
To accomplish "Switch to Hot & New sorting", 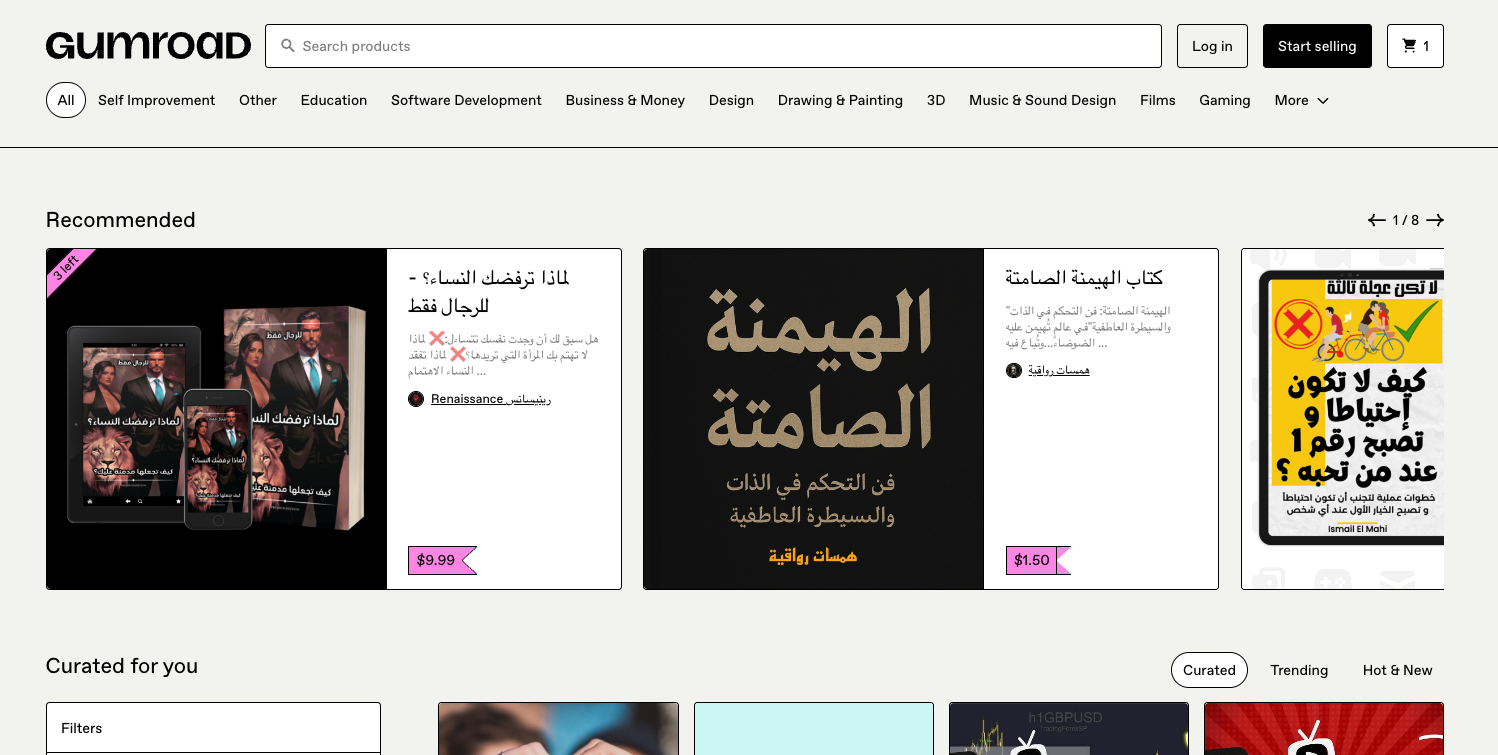I will point(1397,670).
